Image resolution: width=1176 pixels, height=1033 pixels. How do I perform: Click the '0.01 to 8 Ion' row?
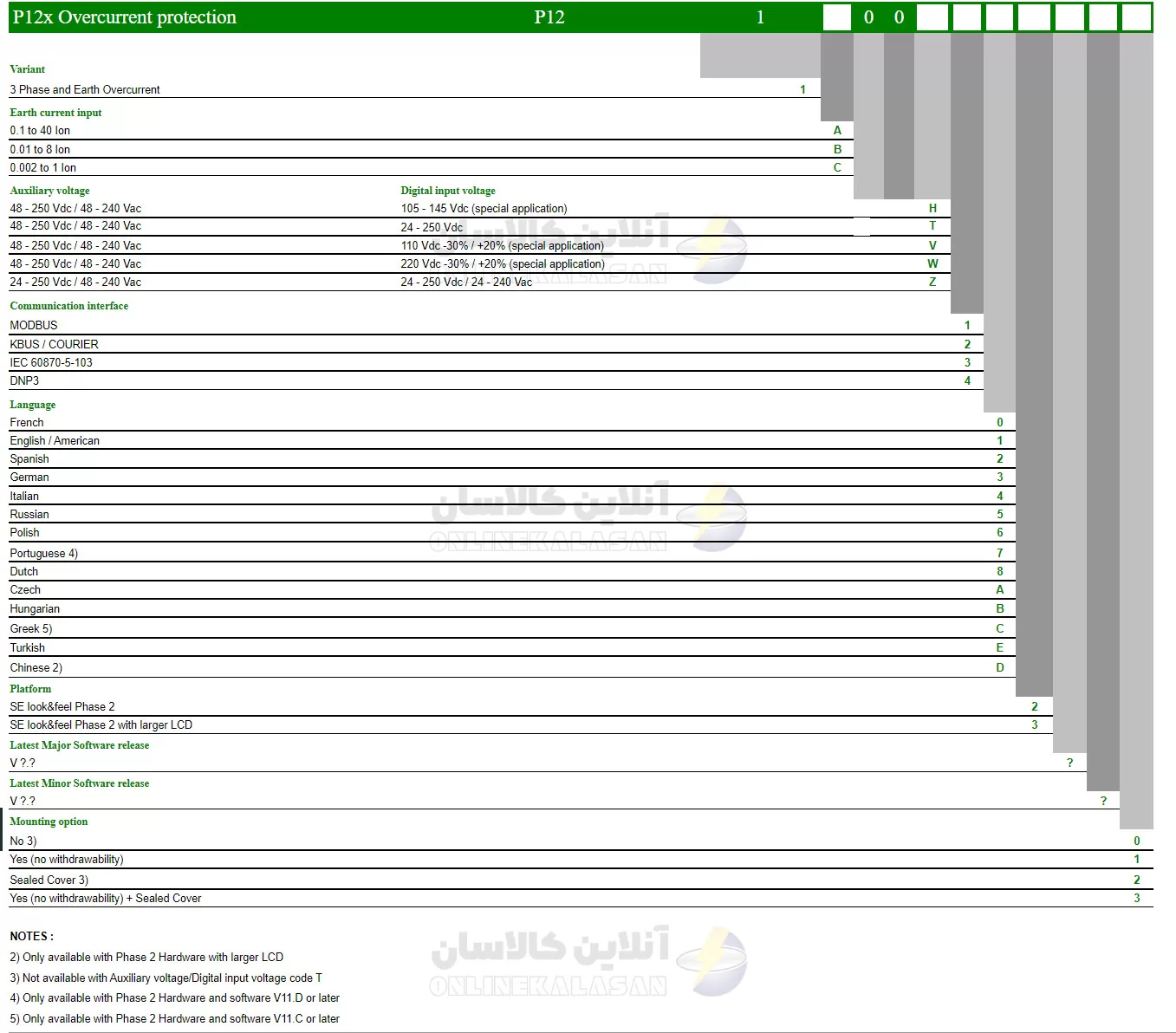431,149
